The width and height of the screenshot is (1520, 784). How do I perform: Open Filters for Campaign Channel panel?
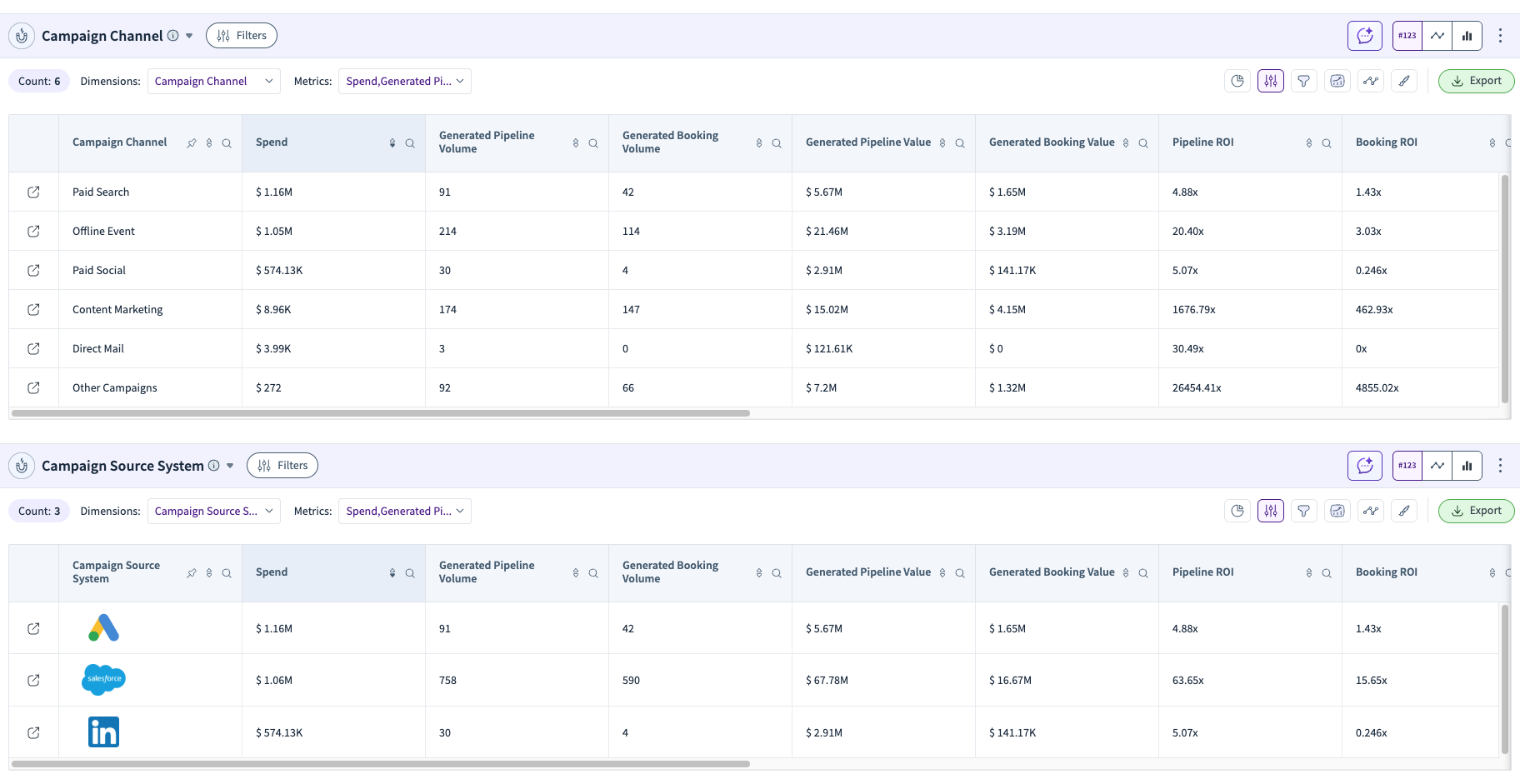[x=242, y=36]
